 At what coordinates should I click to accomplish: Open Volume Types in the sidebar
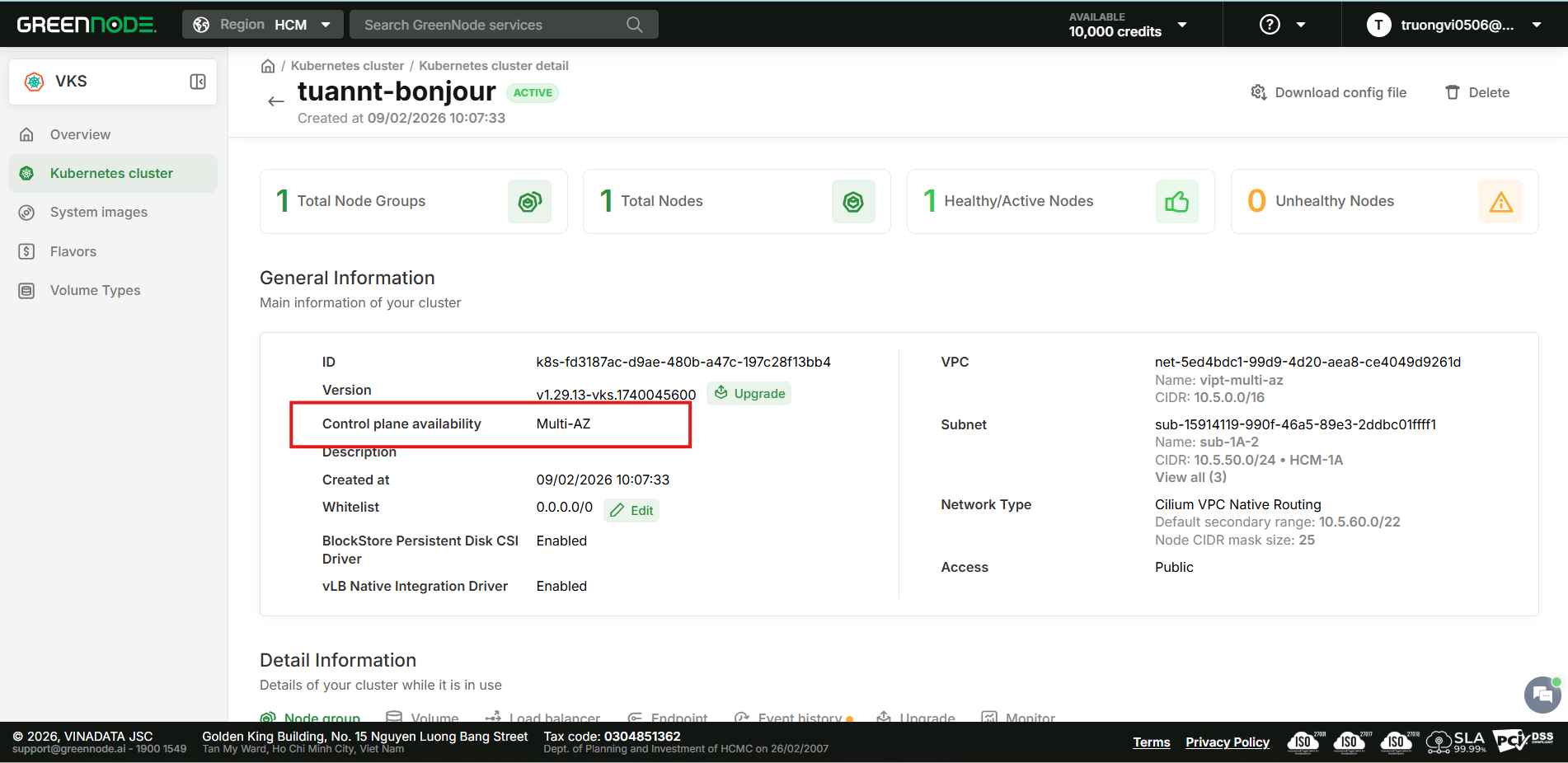pos(95,290)
